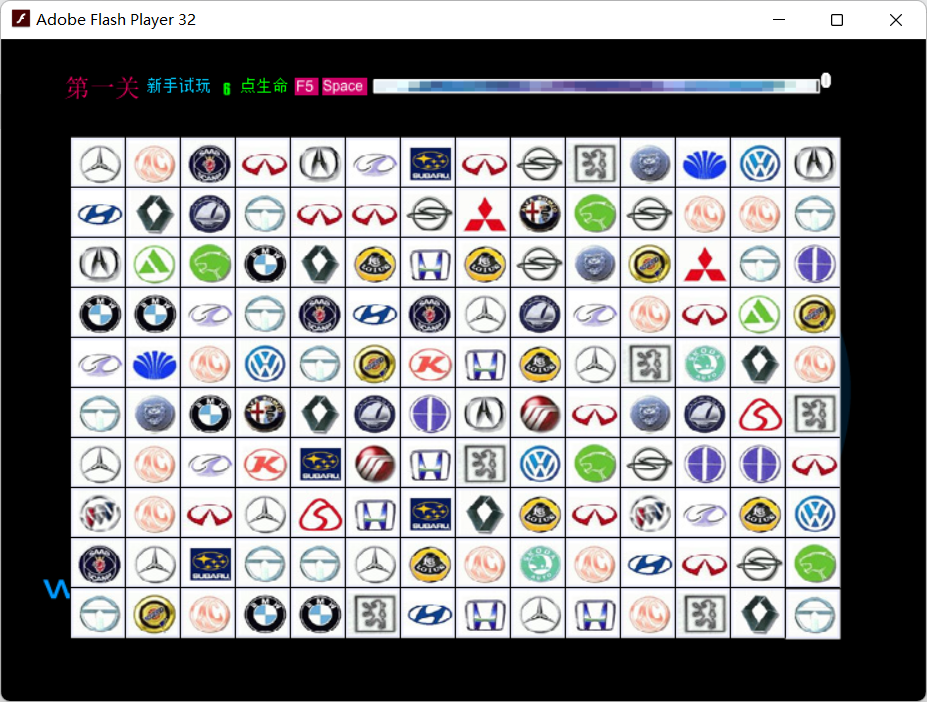Screen dimensions: 927x702
Task: Pick the Subaru tile in the top row
Action: coord(430,163)
